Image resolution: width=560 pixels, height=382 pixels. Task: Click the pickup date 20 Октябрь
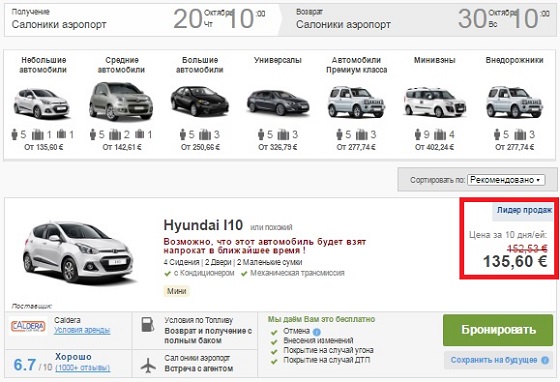(x=203, y=19)
